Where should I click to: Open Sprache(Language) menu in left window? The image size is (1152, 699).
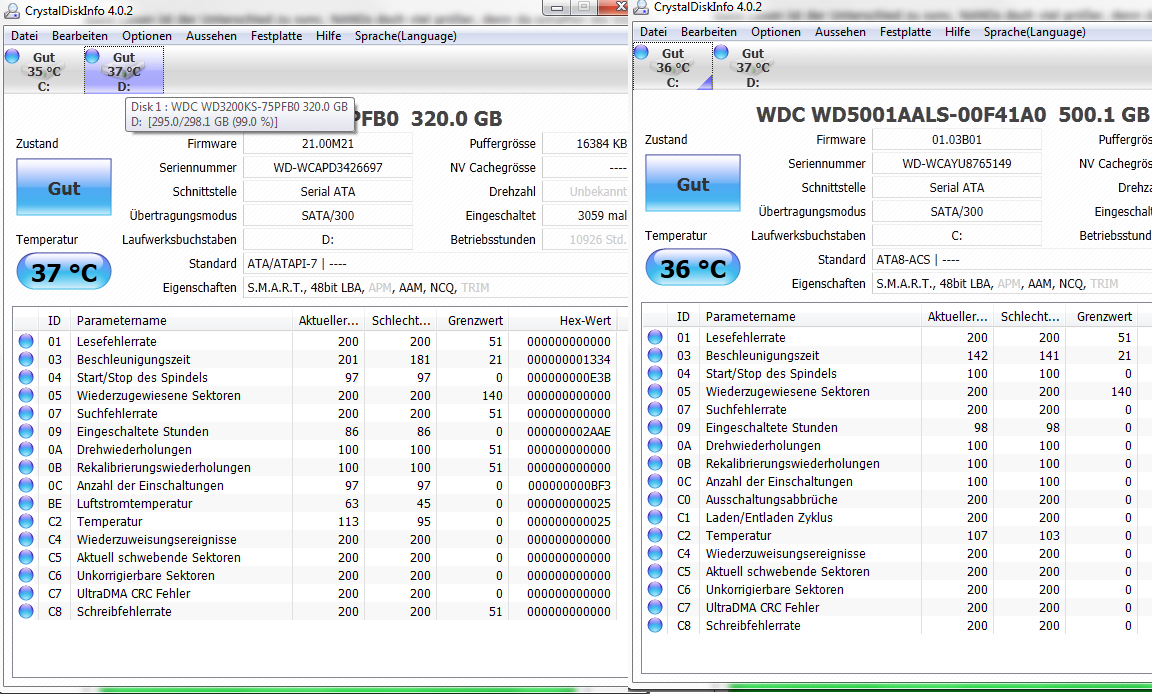[406, 35]
